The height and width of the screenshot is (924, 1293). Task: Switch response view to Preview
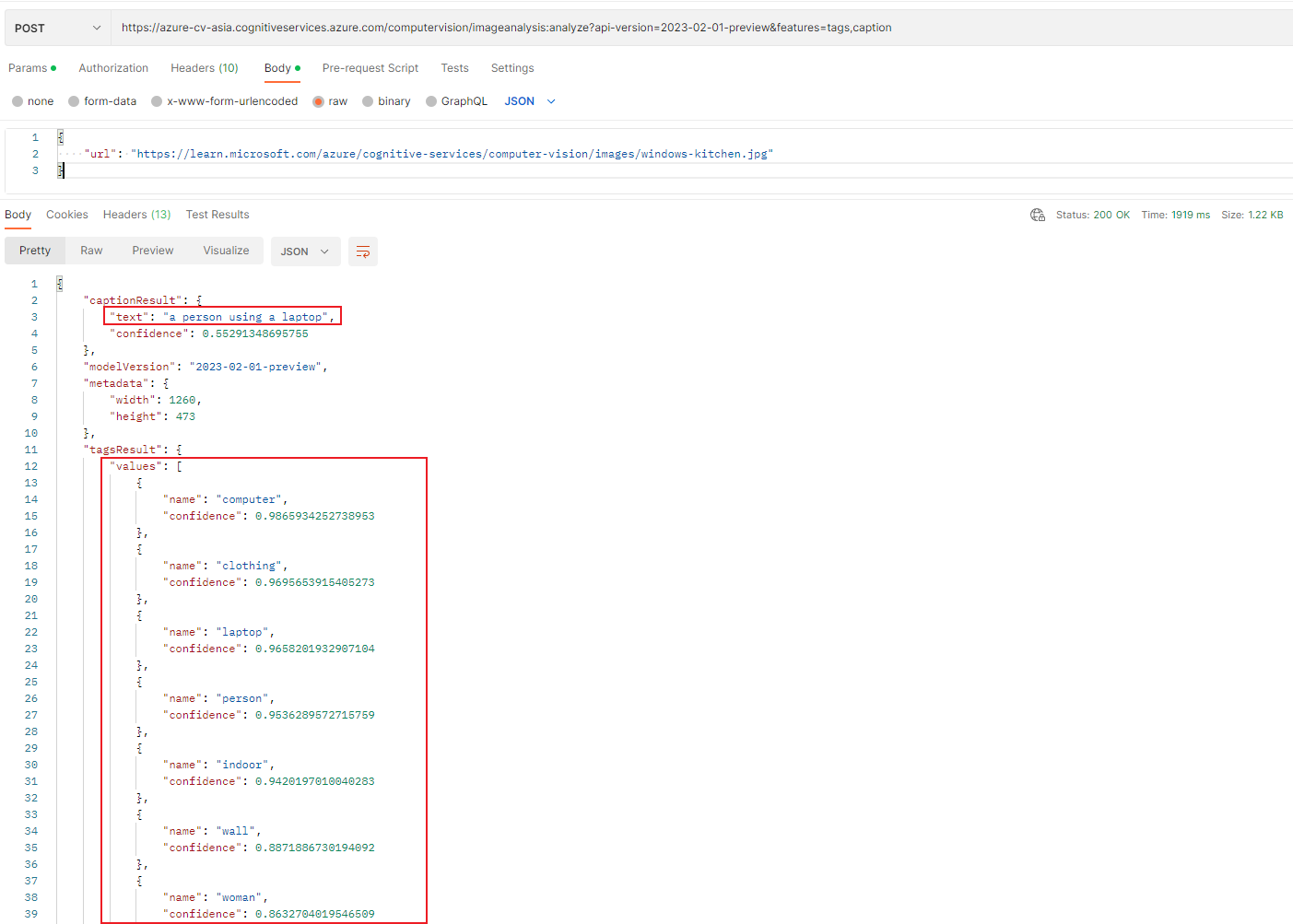pos(152,251)
